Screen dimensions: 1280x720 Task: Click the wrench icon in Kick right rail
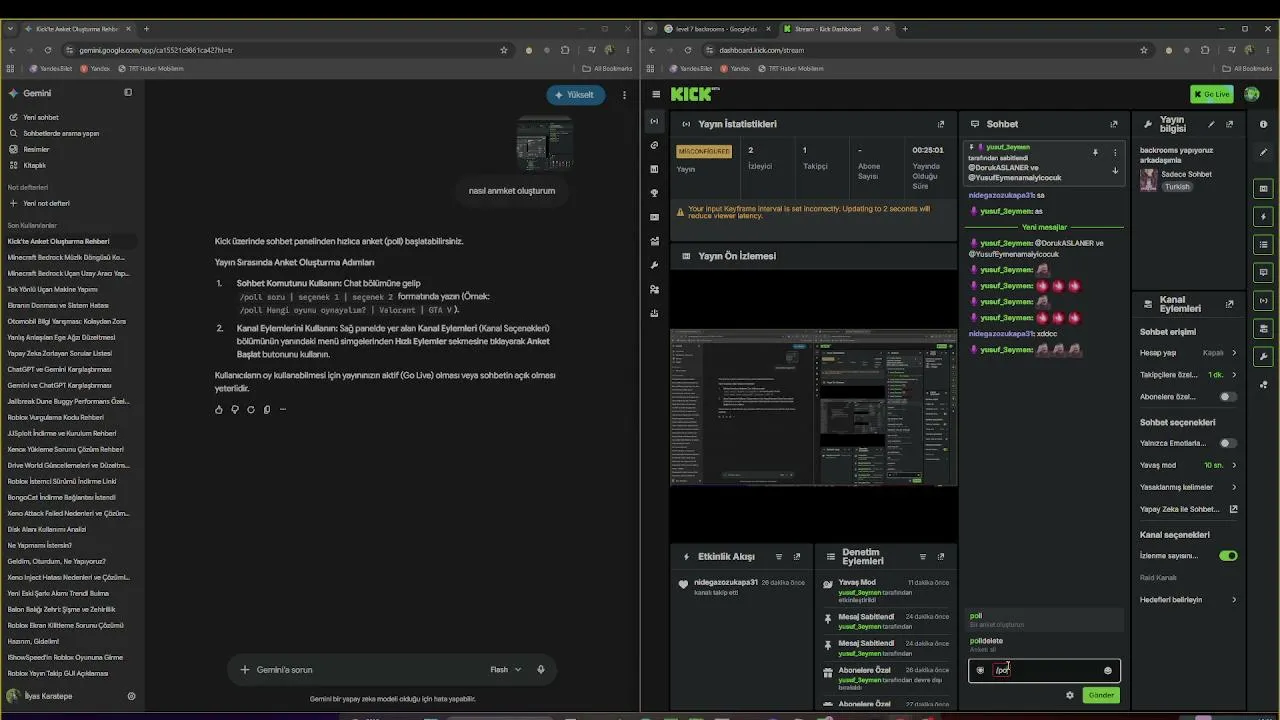pyautogui.click(x=1264, y=356)
